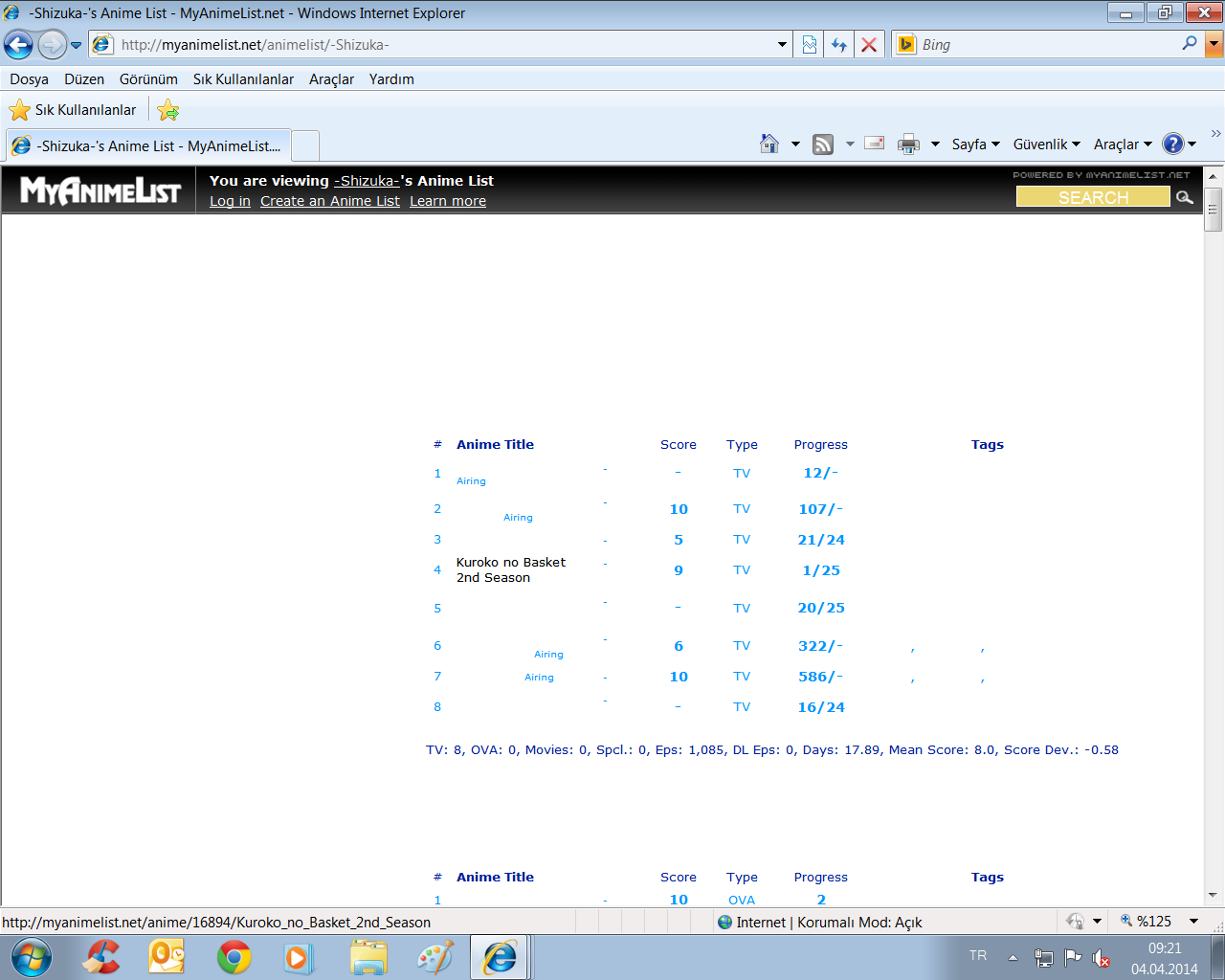Open the Görünüm menu
The image size is (1225, 980).
click(x=148, y=79)
